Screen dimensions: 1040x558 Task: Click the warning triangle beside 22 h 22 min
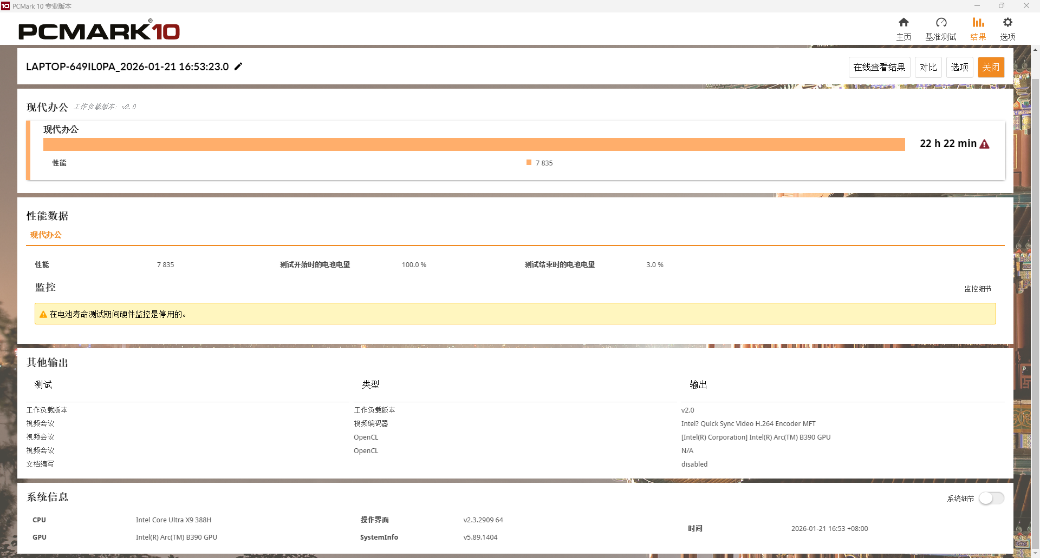coord(984,144)
